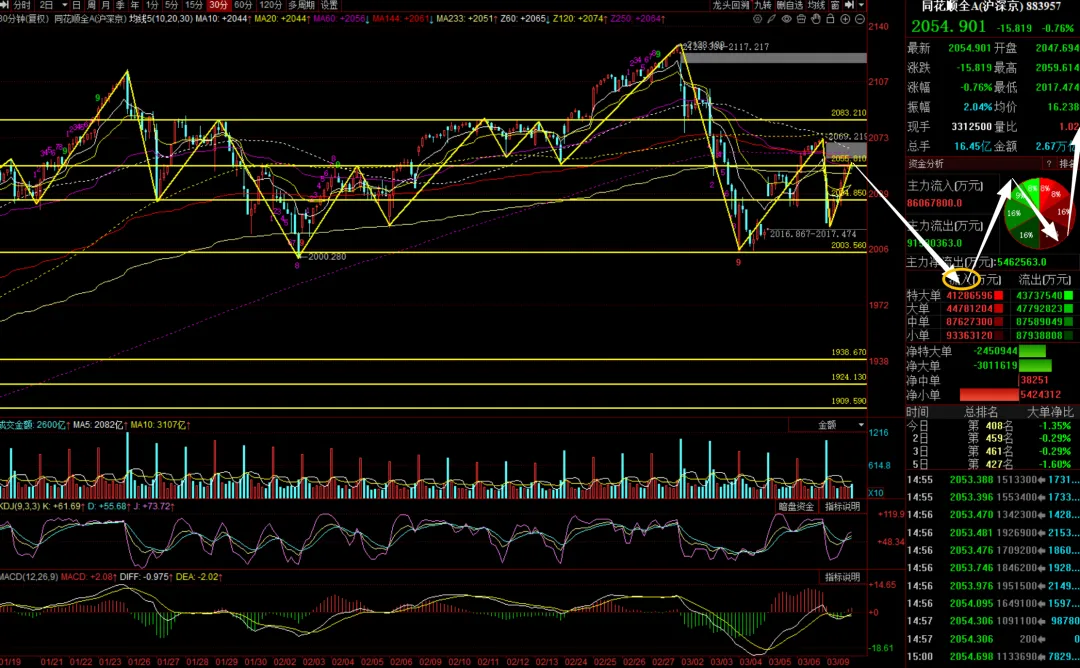Click MACD(12,26,9) indicator label
This screenshot has width=1080, height=668.
pyautogui.click(x=28, y=576)
